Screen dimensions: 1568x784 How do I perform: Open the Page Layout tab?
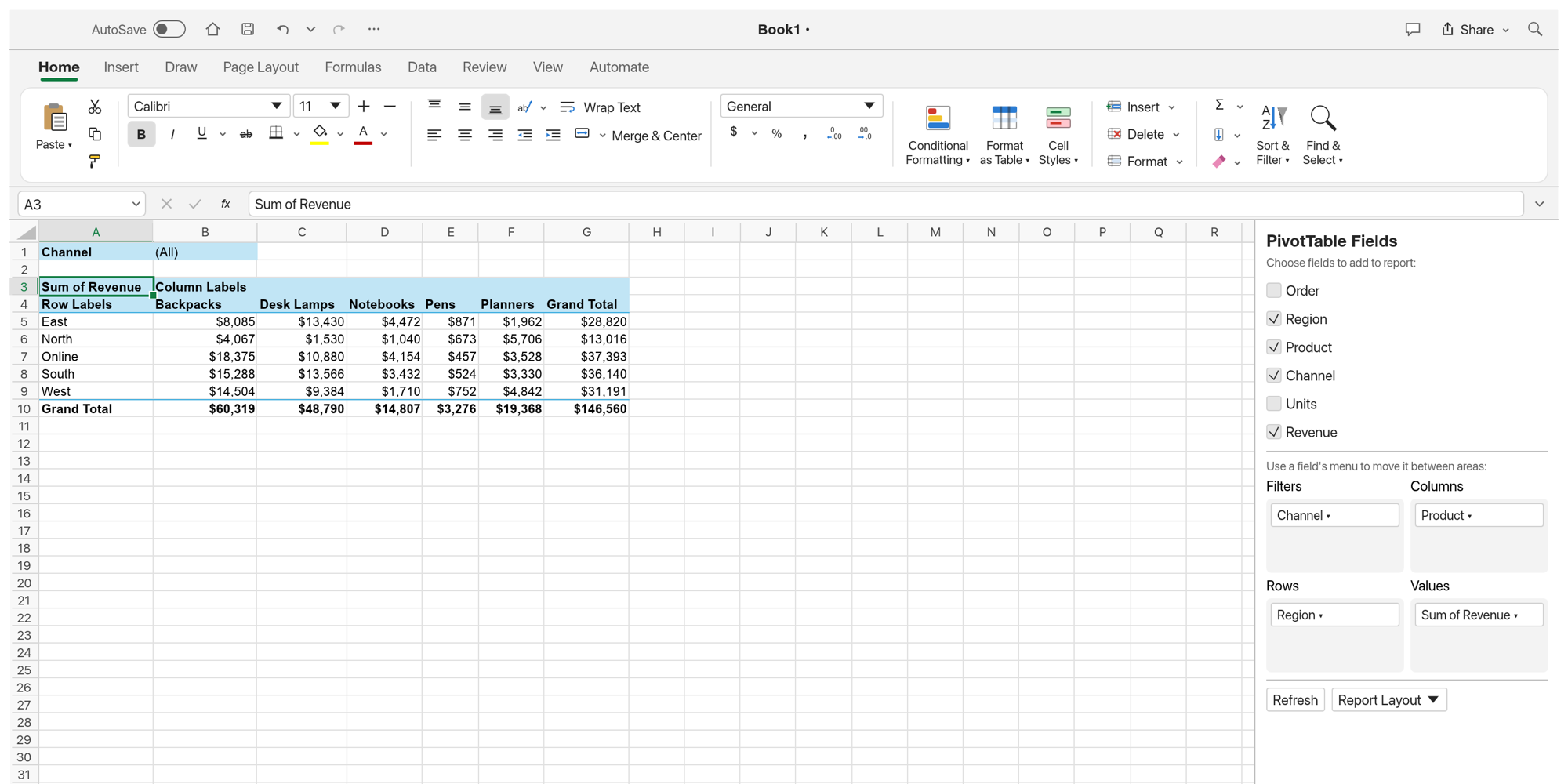click(x=260, y=67)
